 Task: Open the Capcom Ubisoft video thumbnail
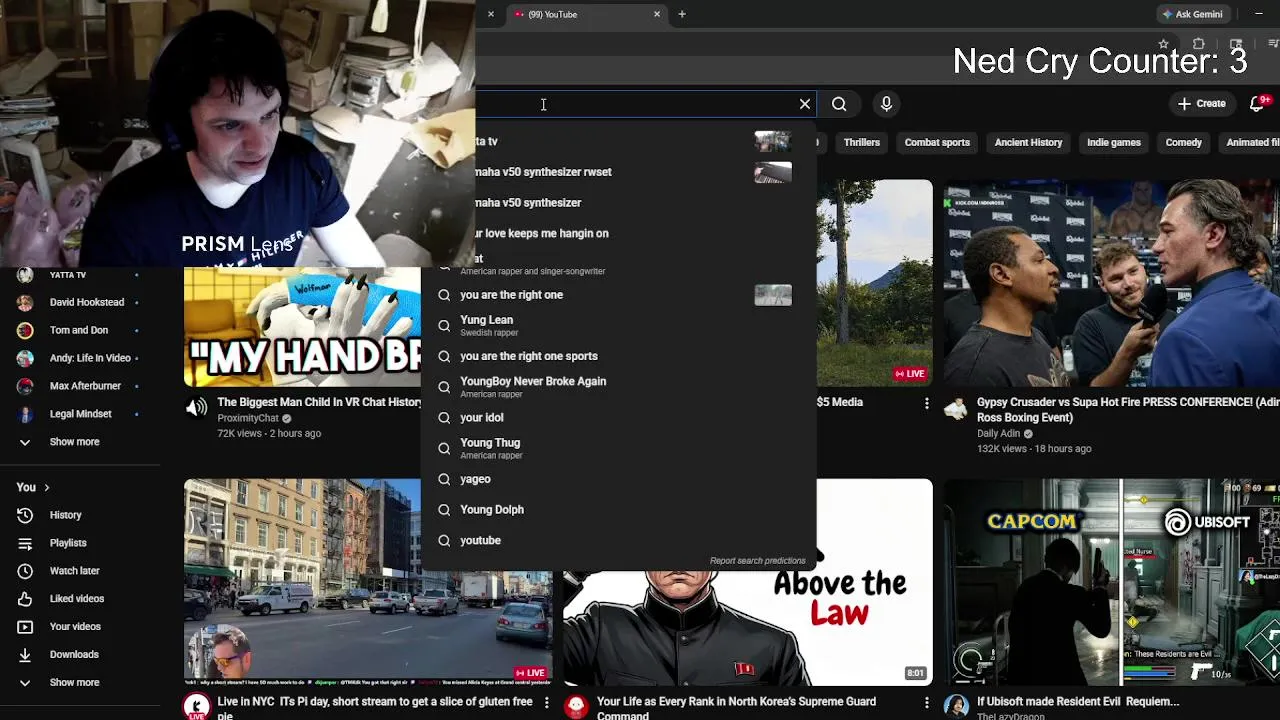tap(1112, 583)
